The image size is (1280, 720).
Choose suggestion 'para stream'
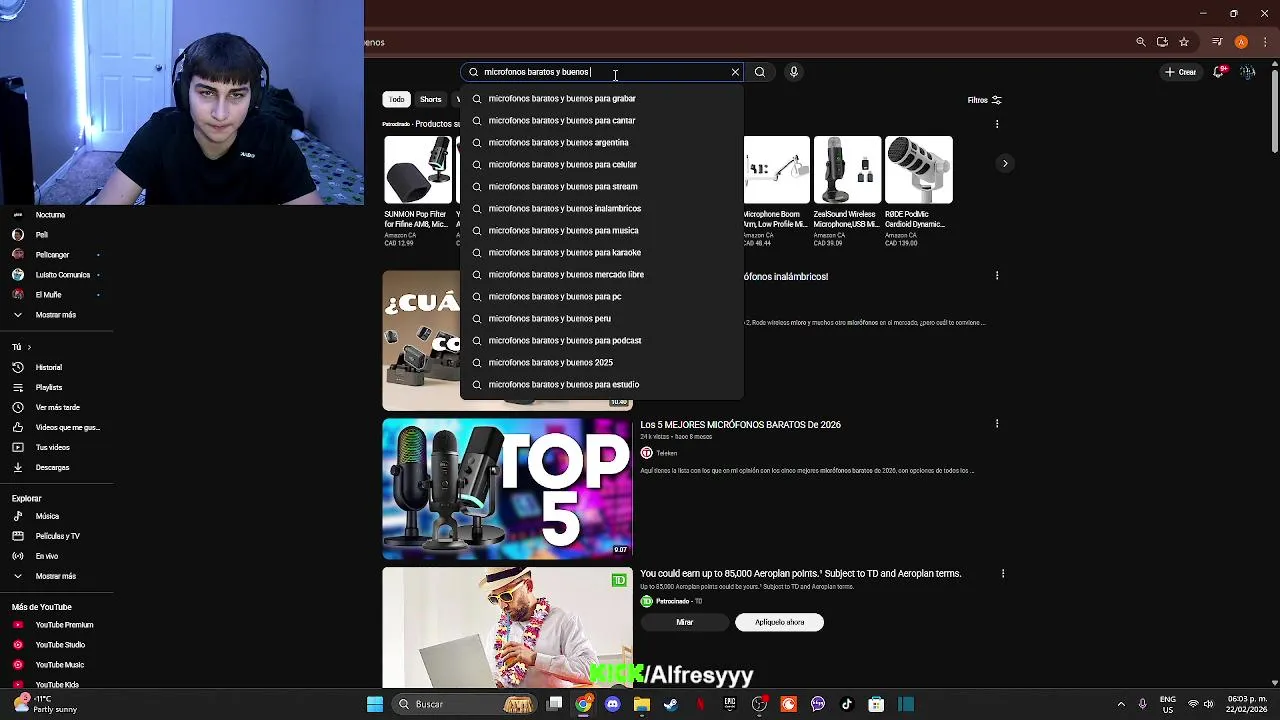tap(601, 186)
